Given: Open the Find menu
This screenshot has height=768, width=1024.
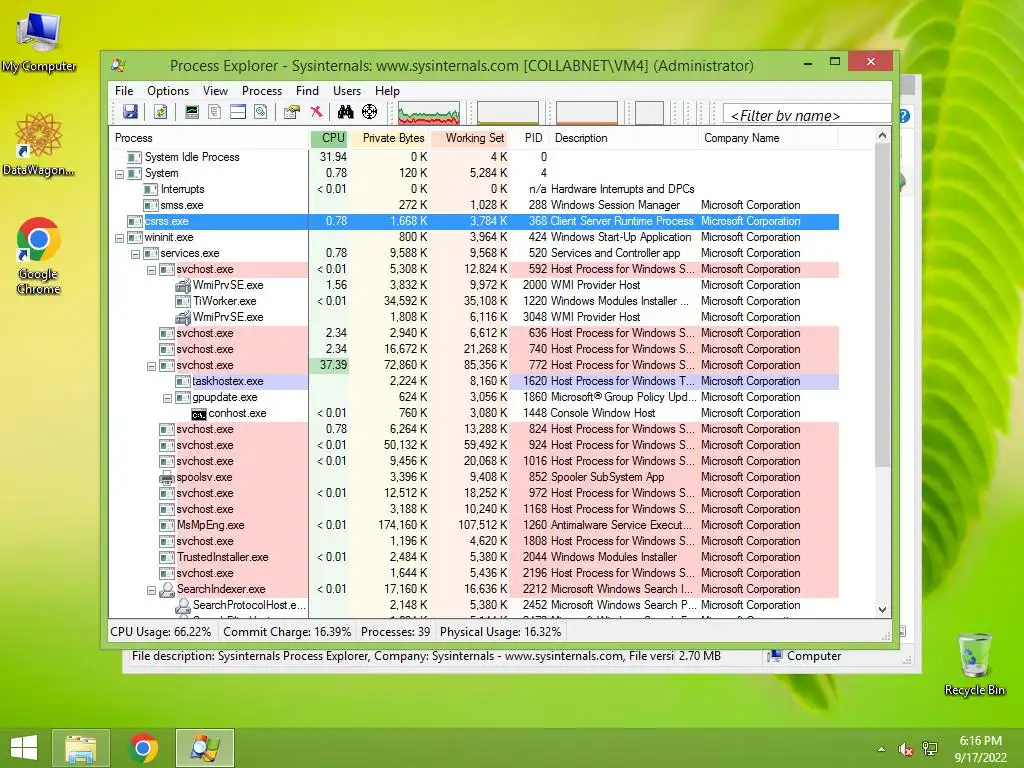Looking at the screenshot, I should pos(307,91).
